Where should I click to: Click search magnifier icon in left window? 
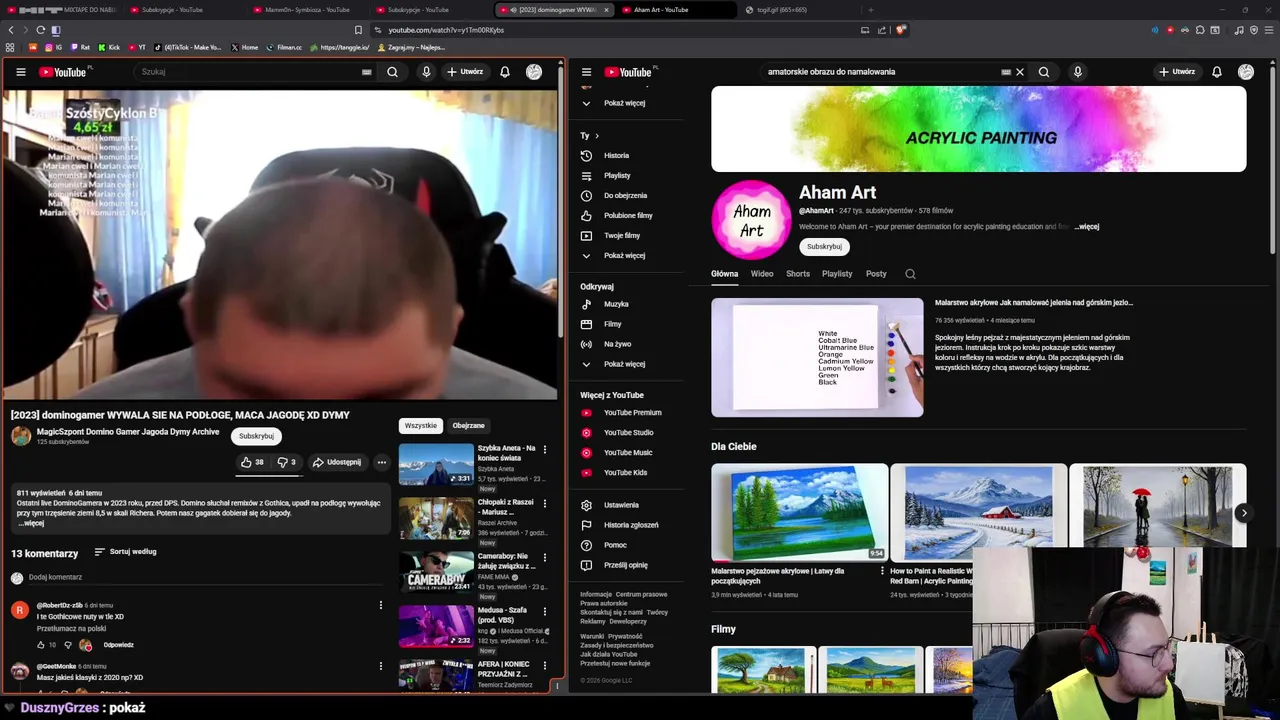pos(392,72)
